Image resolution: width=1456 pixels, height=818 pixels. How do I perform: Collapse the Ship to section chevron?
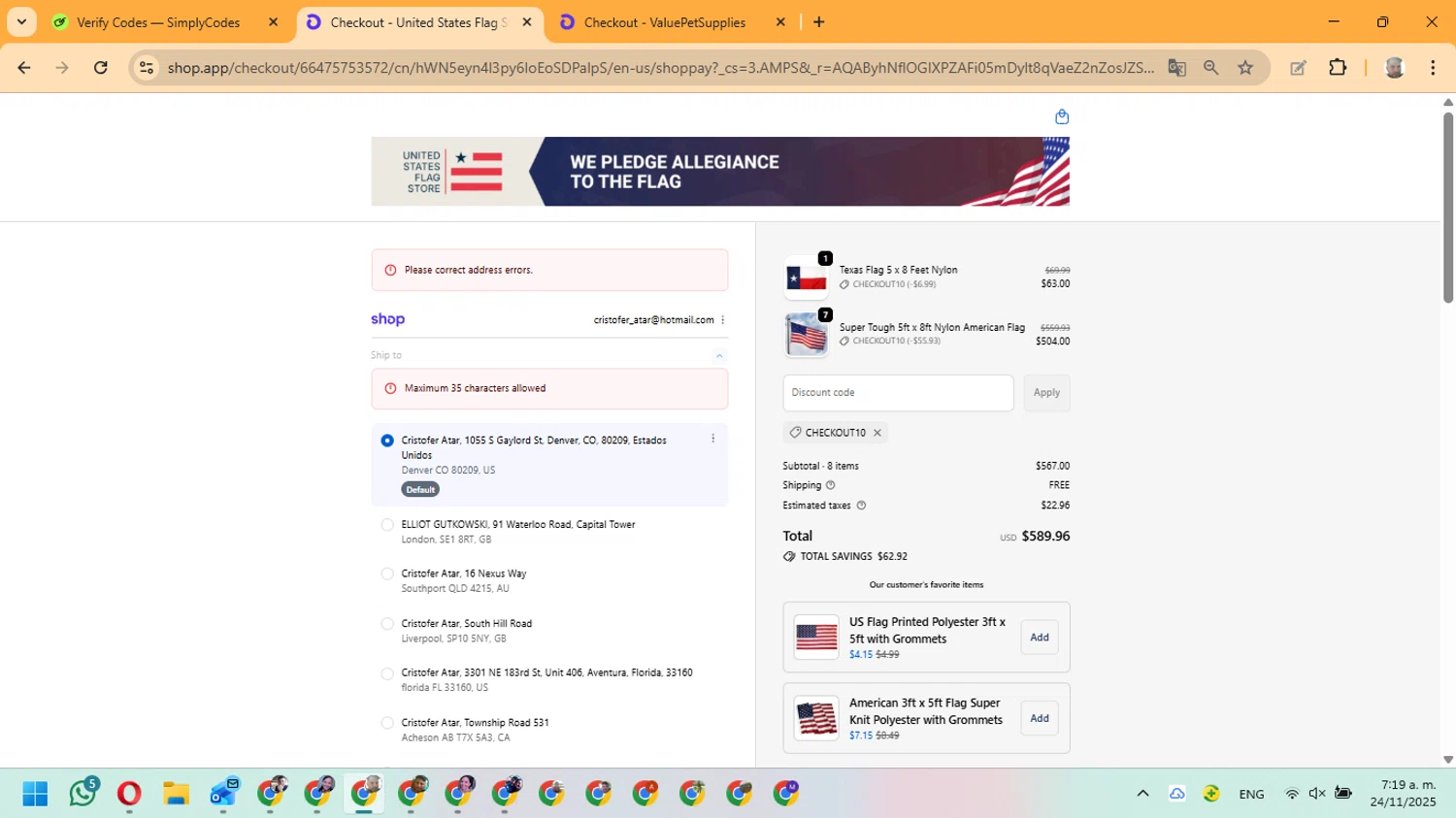pos(719,356)
